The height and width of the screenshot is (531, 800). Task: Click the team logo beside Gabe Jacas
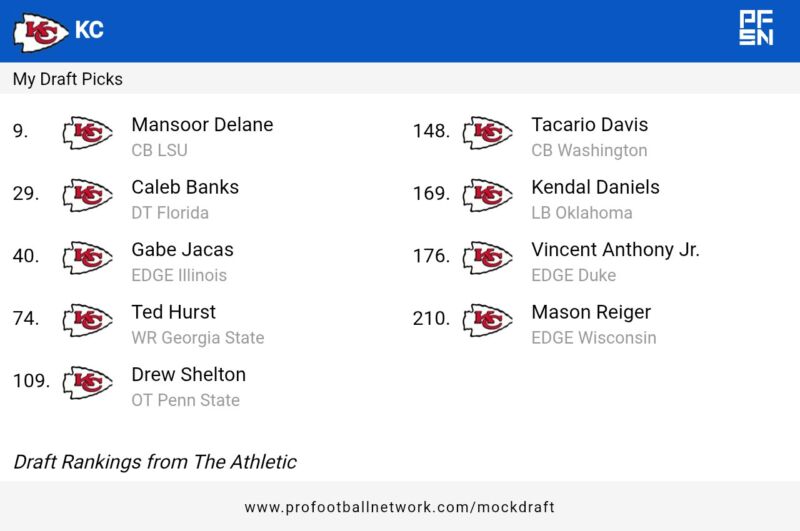pyautogui.click(x=87, y=258)
